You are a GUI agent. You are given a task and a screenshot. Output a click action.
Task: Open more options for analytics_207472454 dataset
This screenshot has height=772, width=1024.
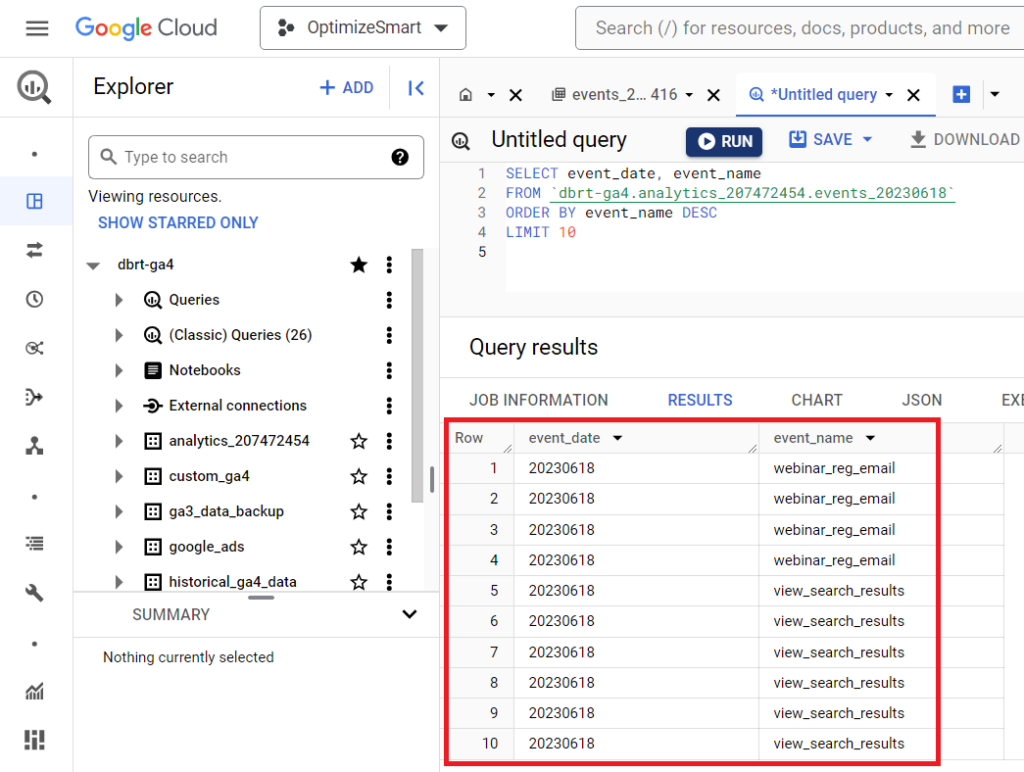click(389, 441)
